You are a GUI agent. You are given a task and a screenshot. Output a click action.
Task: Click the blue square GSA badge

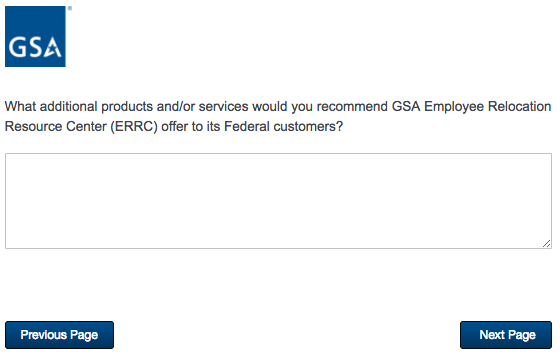pos(35,36)
